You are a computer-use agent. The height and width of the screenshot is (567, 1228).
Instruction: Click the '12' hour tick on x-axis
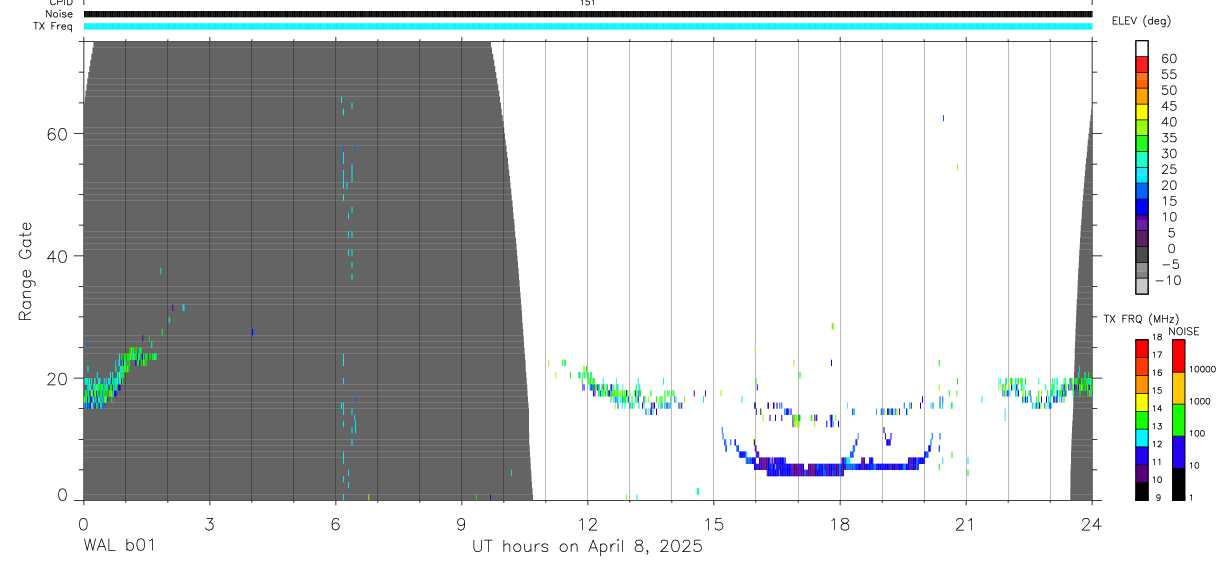click(587, 524)
